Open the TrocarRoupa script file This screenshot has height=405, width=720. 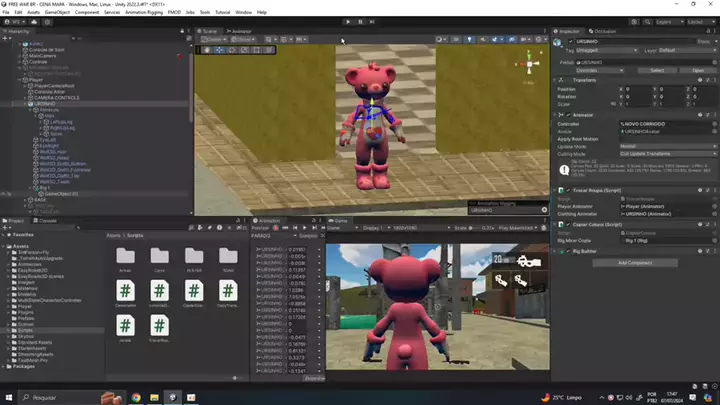(x=160, y=326)
